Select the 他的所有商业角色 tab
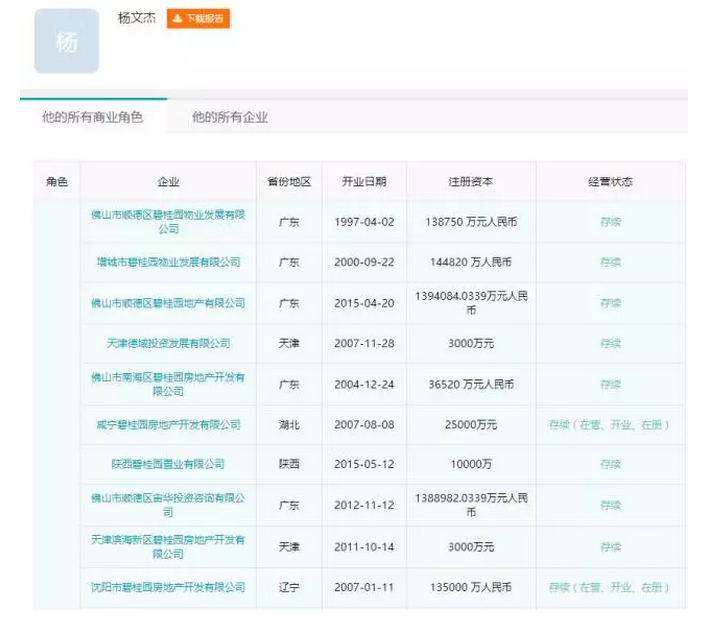Viewport: 706px width, 619px height. [x=92, y=117]
